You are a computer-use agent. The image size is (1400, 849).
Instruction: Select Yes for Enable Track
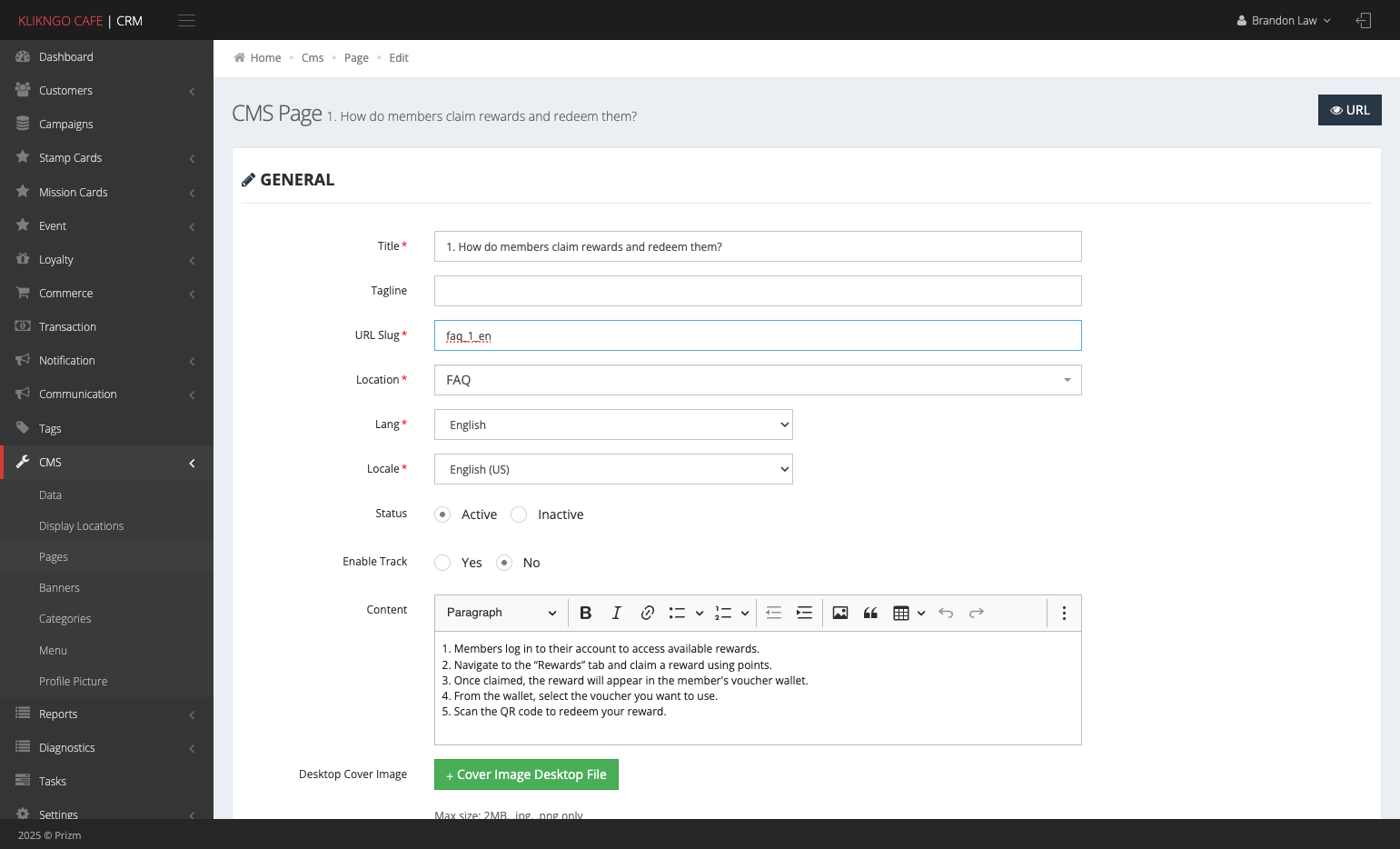coord(442,563)
